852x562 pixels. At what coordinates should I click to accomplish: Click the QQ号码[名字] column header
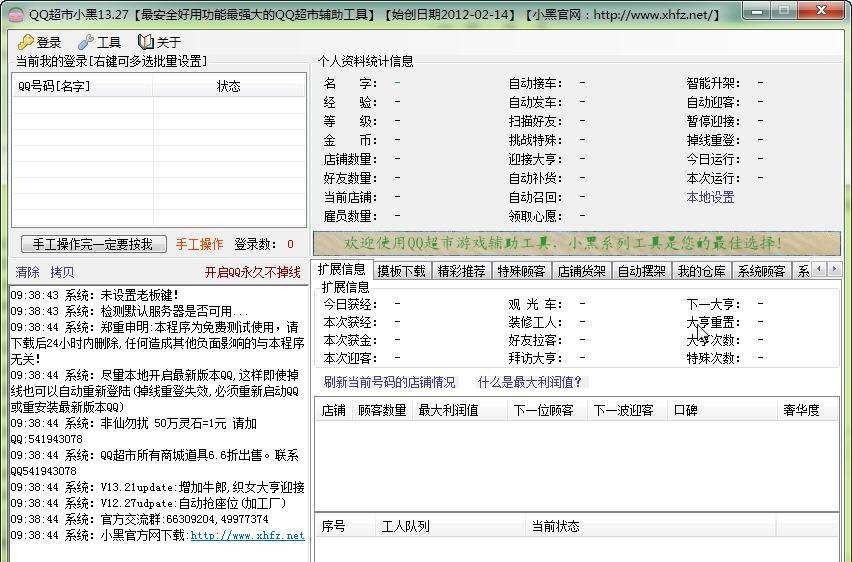click(83, 86)
